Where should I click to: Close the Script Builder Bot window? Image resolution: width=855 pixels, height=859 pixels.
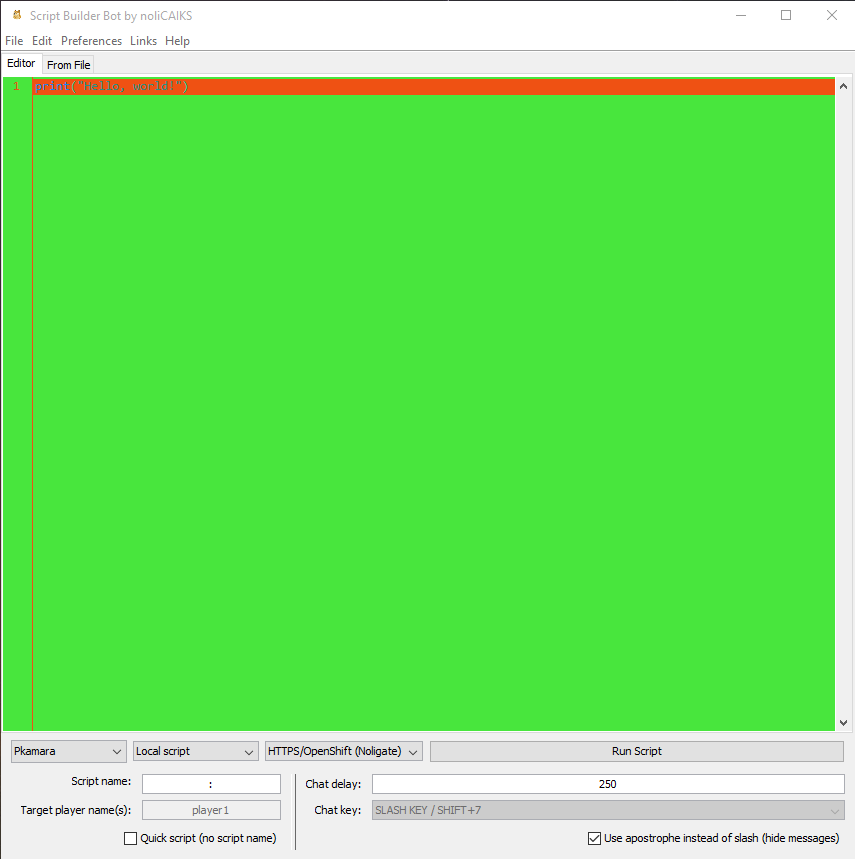coord(831,15)
